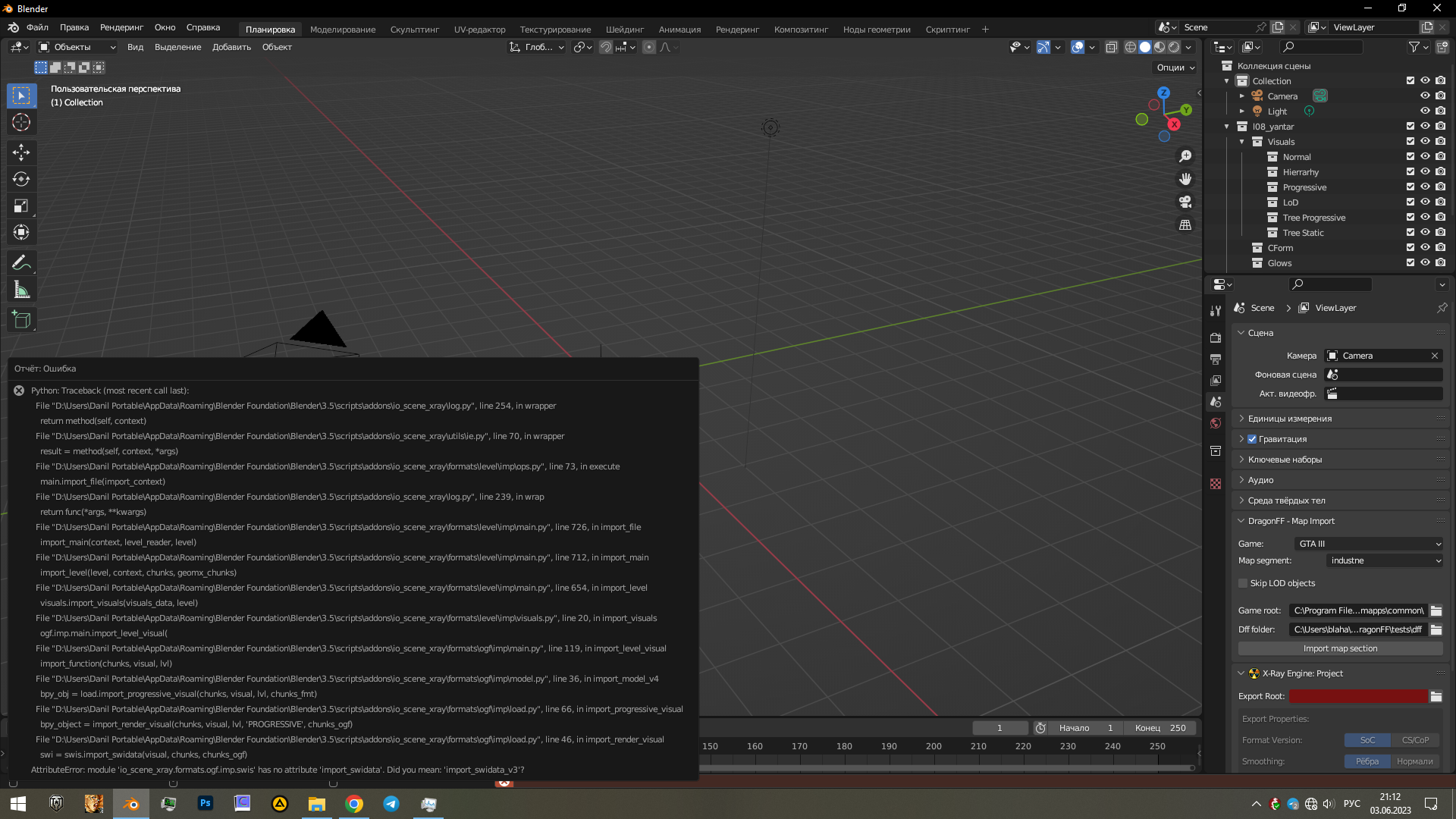Viewport: 1456px width, 819px height.
Task: Enable the Skip LOD objects checkbox
Action: (x=1244, y=583)
